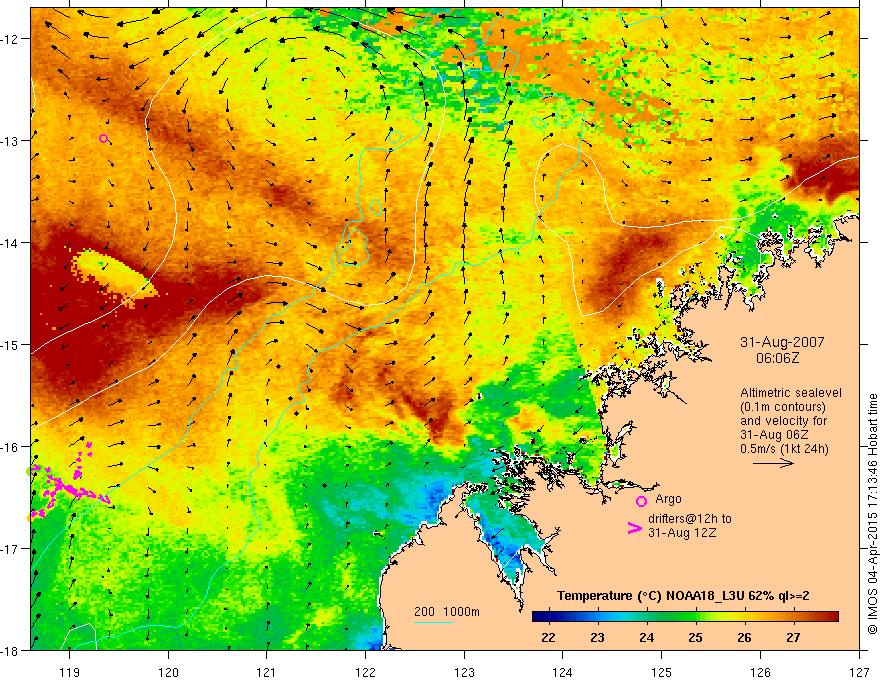Click the '31-Aug 06Z' text in the legend
Viewport: 880px width, 680px height.
tap(774, 435)
